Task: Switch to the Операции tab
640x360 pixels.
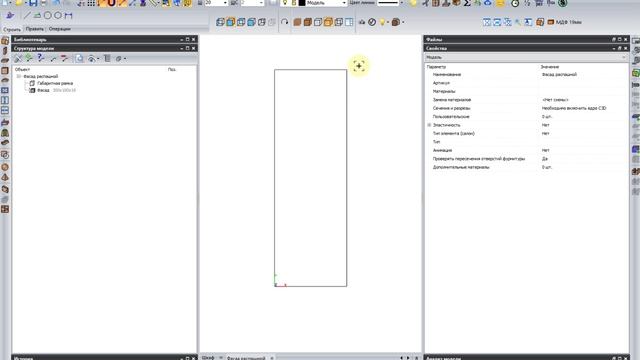Action: [x=60, y=29]
